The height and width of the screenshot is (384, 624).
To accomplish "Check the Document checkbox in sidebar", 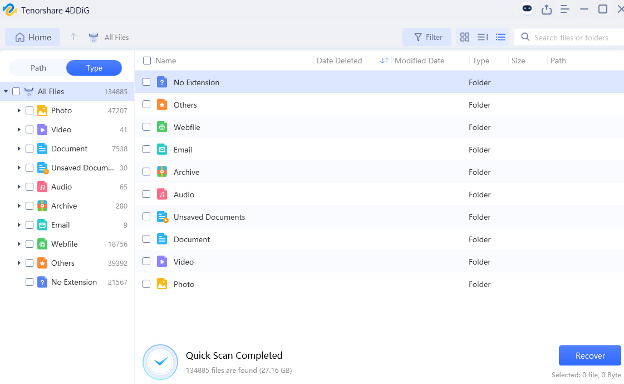I will [29, 148].
